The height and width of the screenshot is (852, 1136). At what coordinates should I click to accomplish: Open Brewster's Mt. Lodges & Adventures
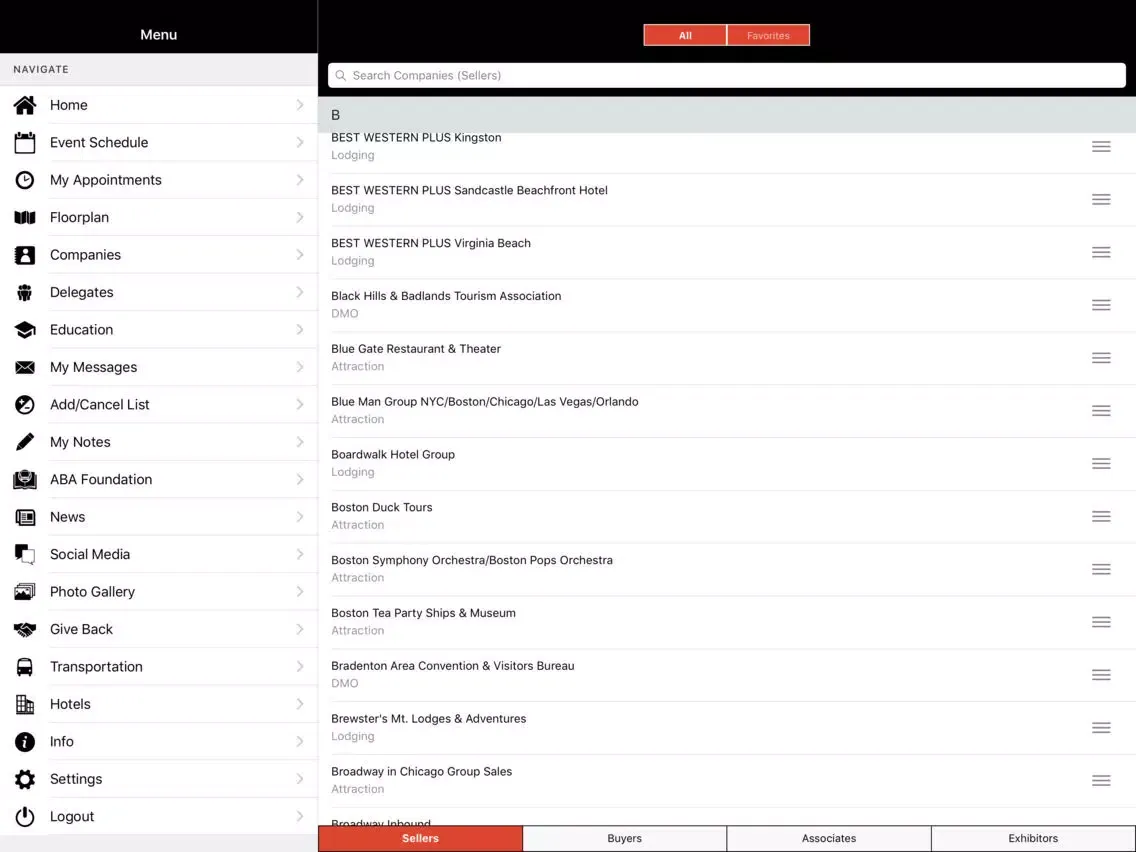727,728
